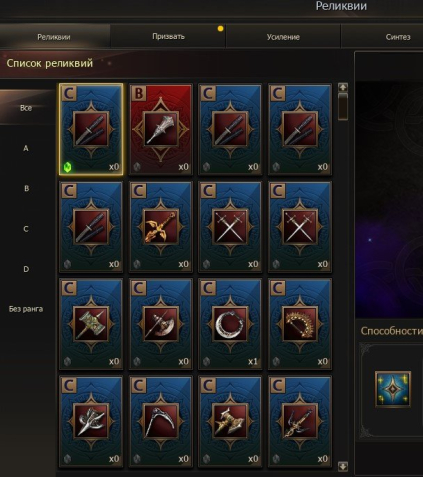The height and width of the screenshot is (477, 423).
Task: Click the blue star ability icon
Action: coord(393,389)
